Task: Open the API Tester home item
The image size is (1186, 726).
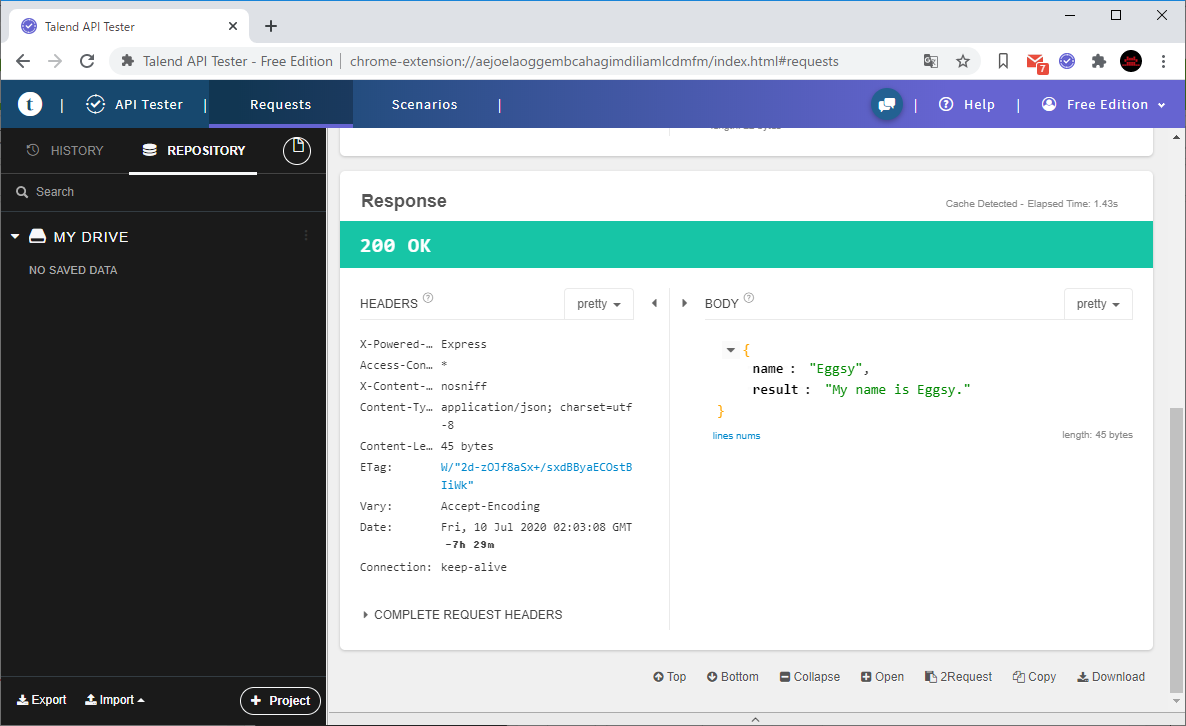Action: (135, 104)
